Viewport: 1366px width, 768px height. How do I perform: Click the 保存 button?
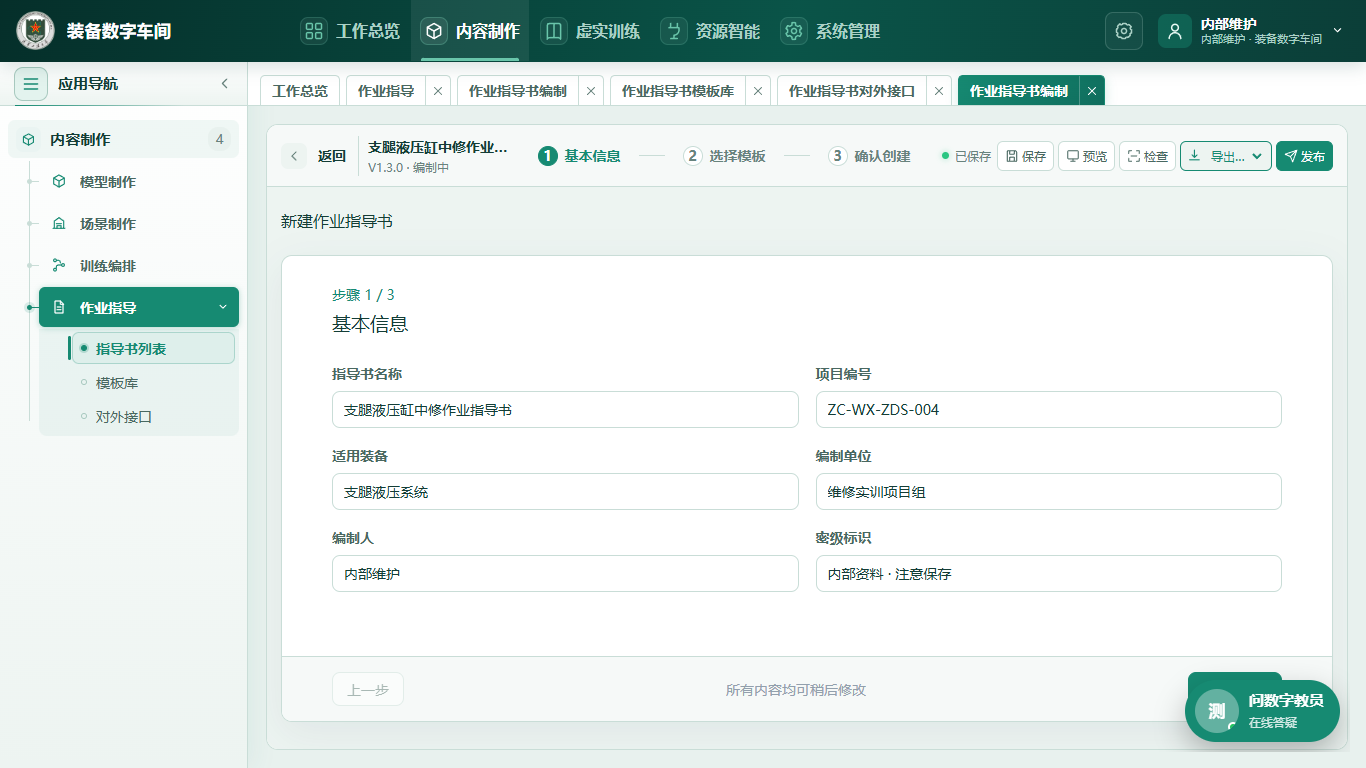[1025, 156]
